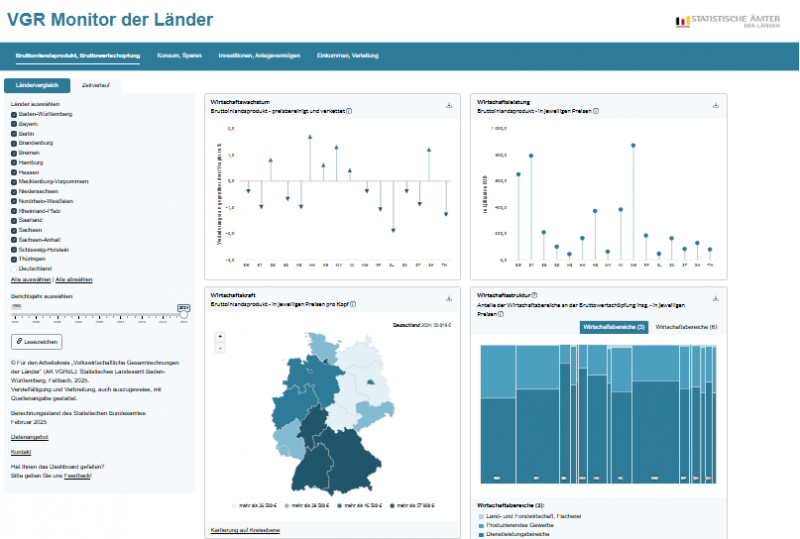Click the Lesezeichen button

(x=36, y=341)
